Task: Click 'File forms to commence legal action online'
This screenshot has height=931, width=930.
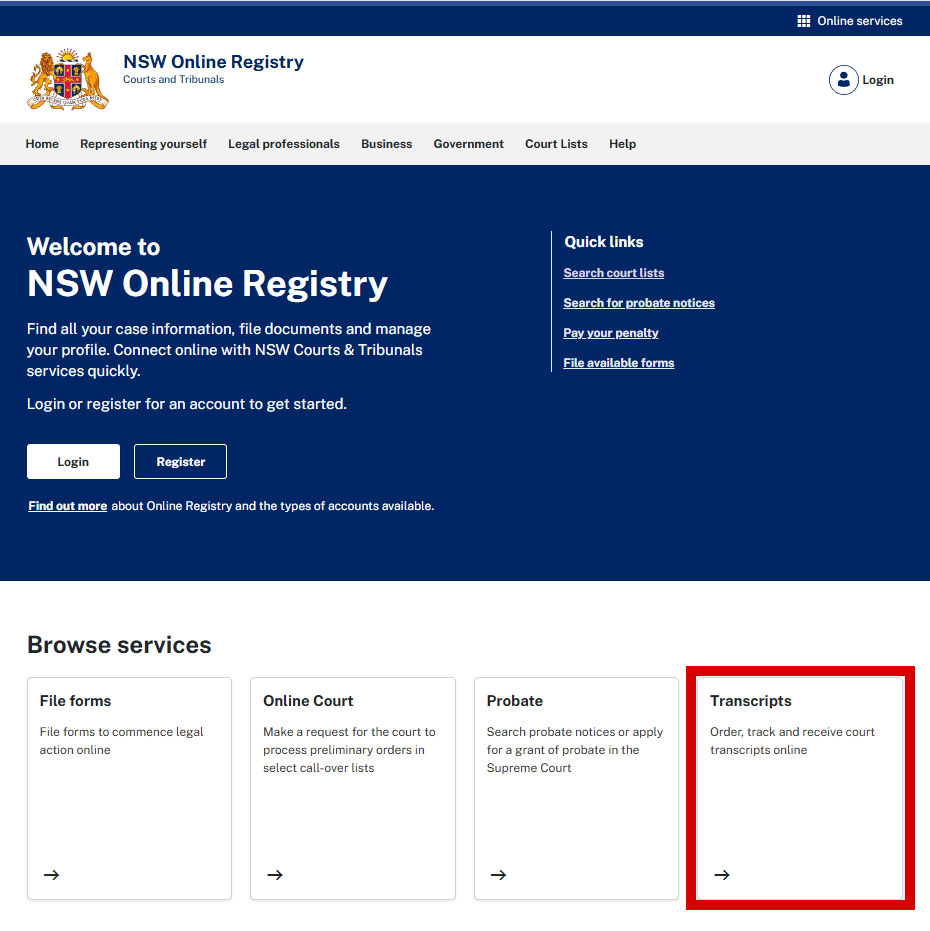Action: coord(121,740)
